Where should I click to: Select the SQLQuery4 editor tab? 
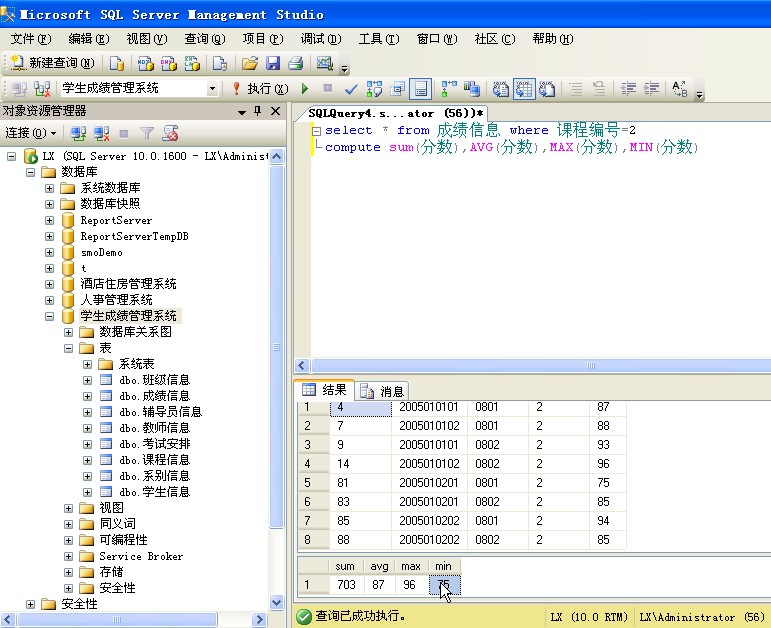coord(396,114)
